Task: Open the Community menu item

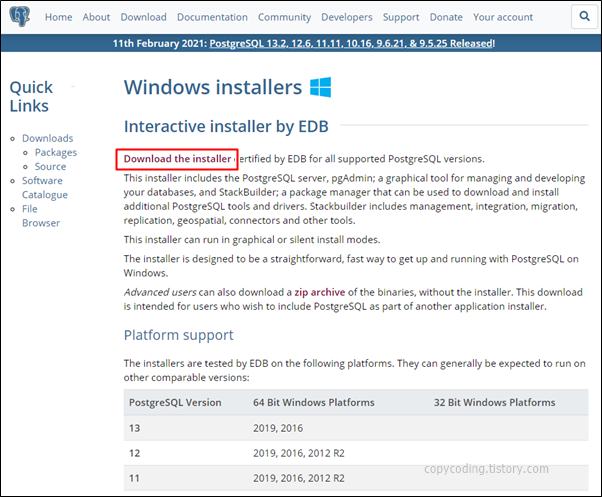Action: 284,17
